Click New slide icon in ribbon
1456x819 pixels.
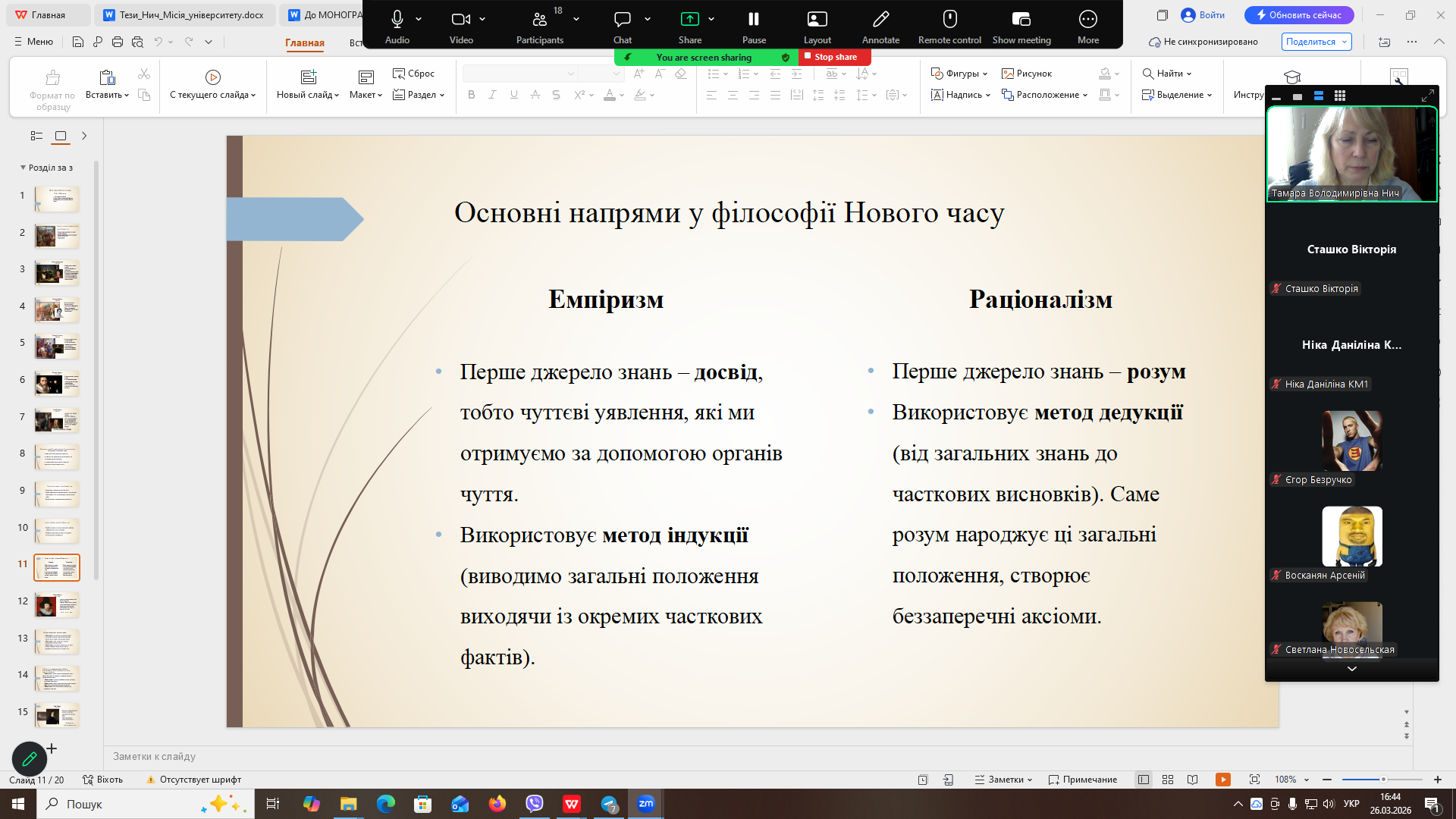coord(308,77)
